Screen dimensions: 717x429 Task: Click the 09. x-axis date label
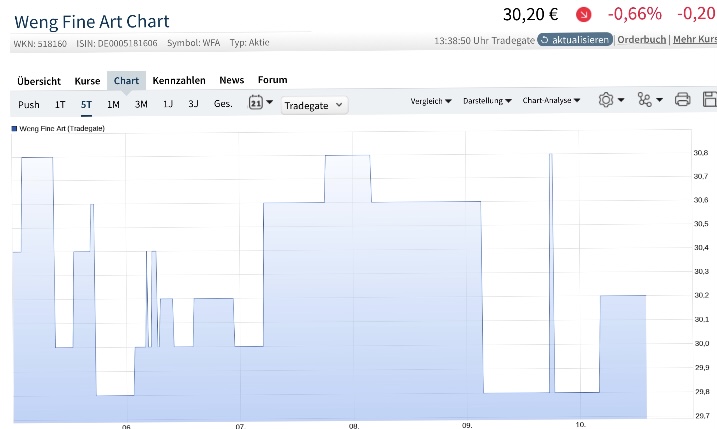pyautogui.click(x=467, y=425)
